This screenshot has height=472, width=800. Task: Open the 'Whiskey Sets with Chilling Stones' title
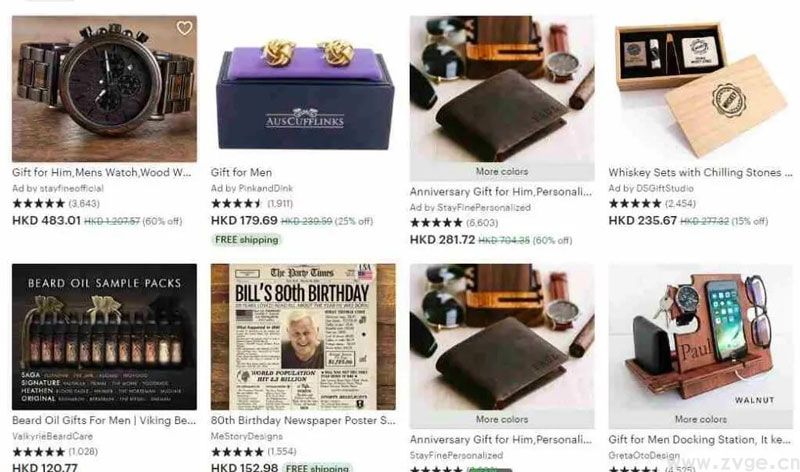tap(700, 172)
